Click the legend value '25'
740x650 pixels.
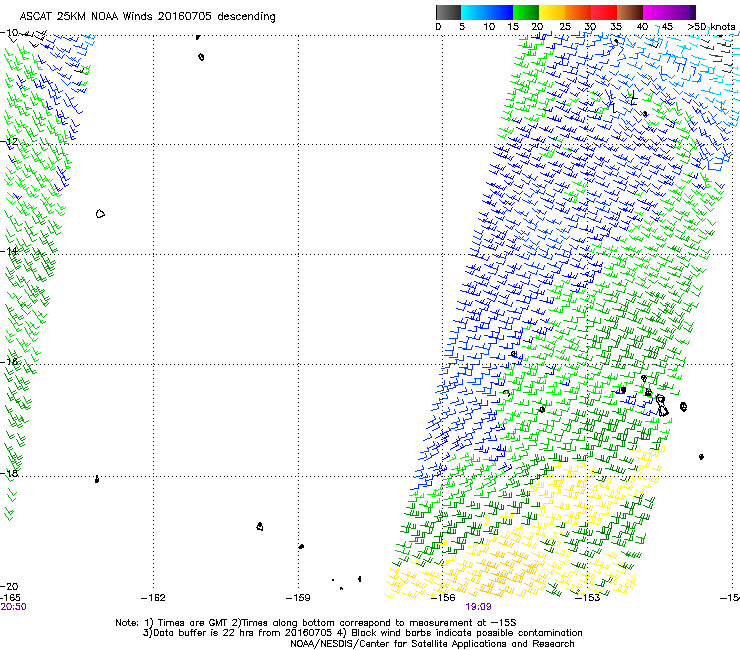coord(565,27)
